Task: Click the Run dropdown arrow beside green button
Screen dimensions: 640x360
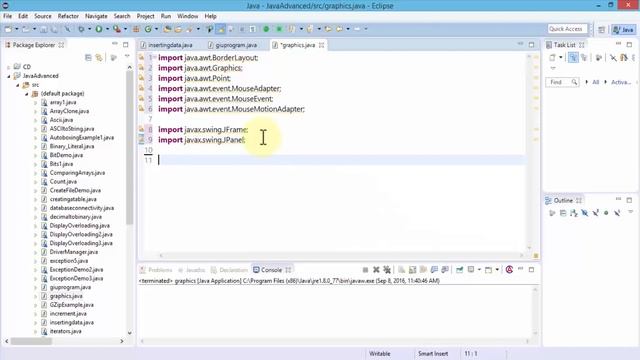Action: [107, 29]
